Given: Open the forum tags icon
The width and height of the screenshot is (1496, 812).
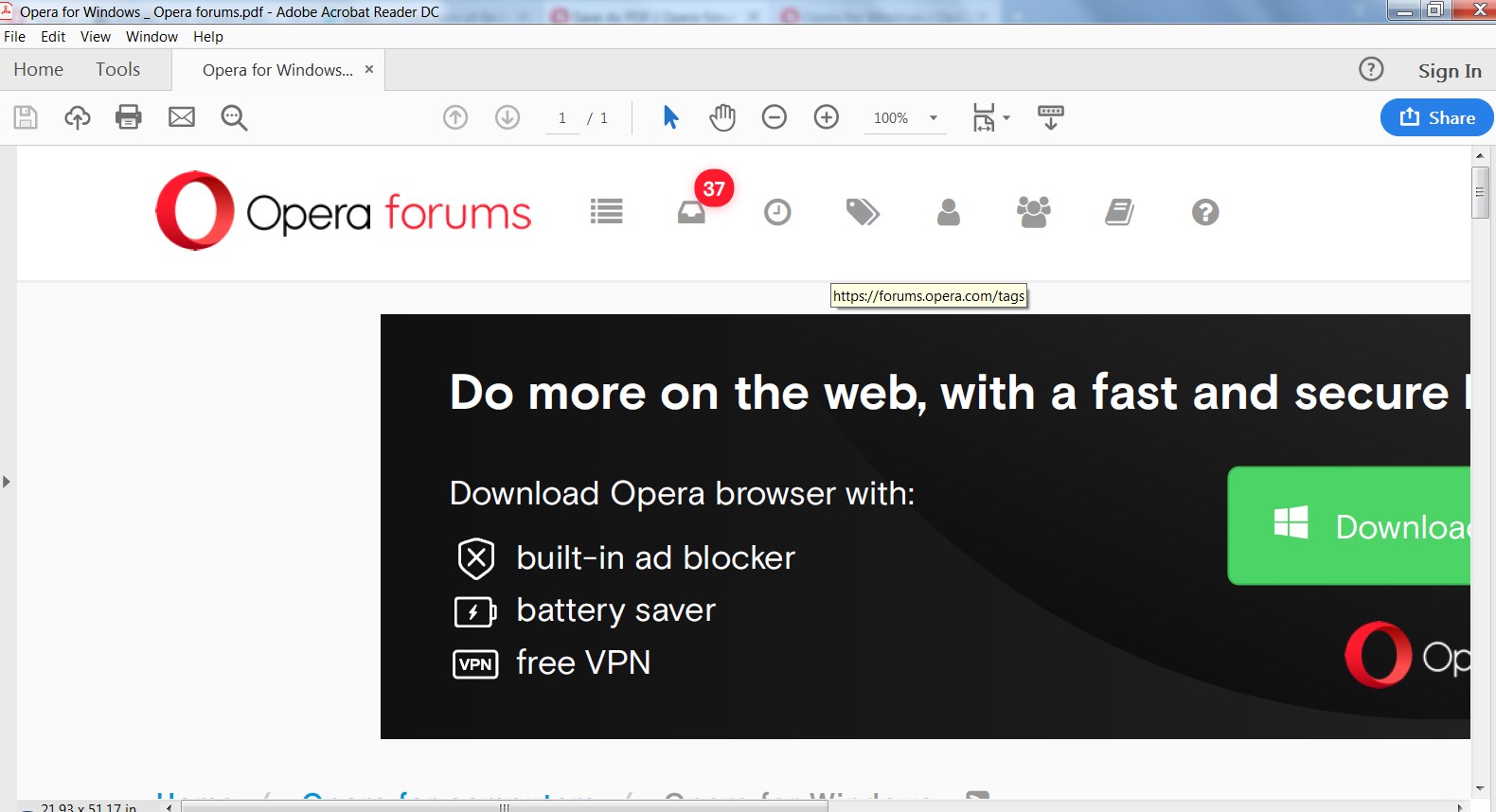Looking at the screenshot, I should coord(863,212).
